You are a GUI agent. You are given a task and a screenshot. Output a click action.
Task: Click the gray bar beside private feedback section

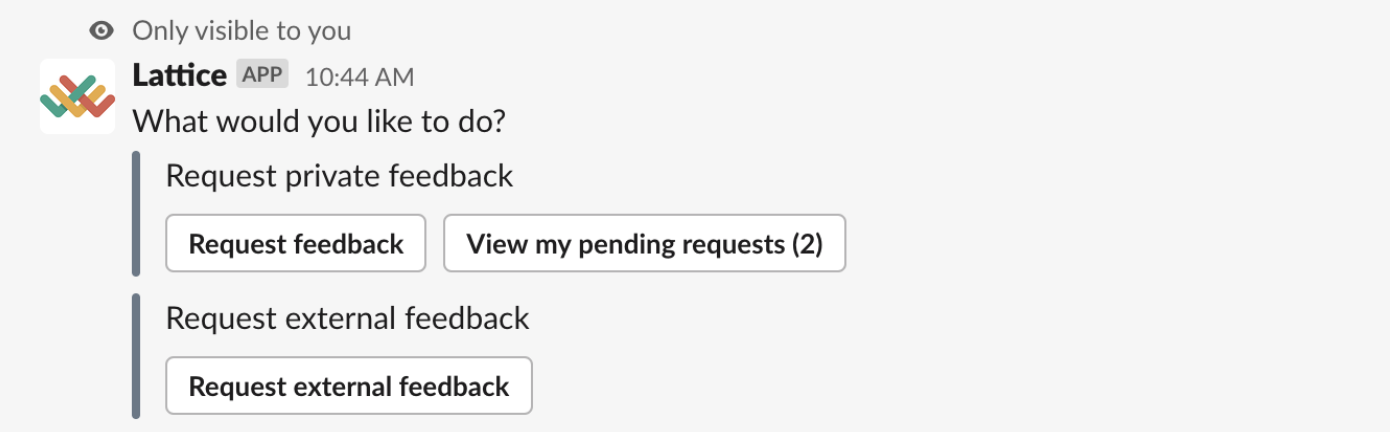click(136, 213)
